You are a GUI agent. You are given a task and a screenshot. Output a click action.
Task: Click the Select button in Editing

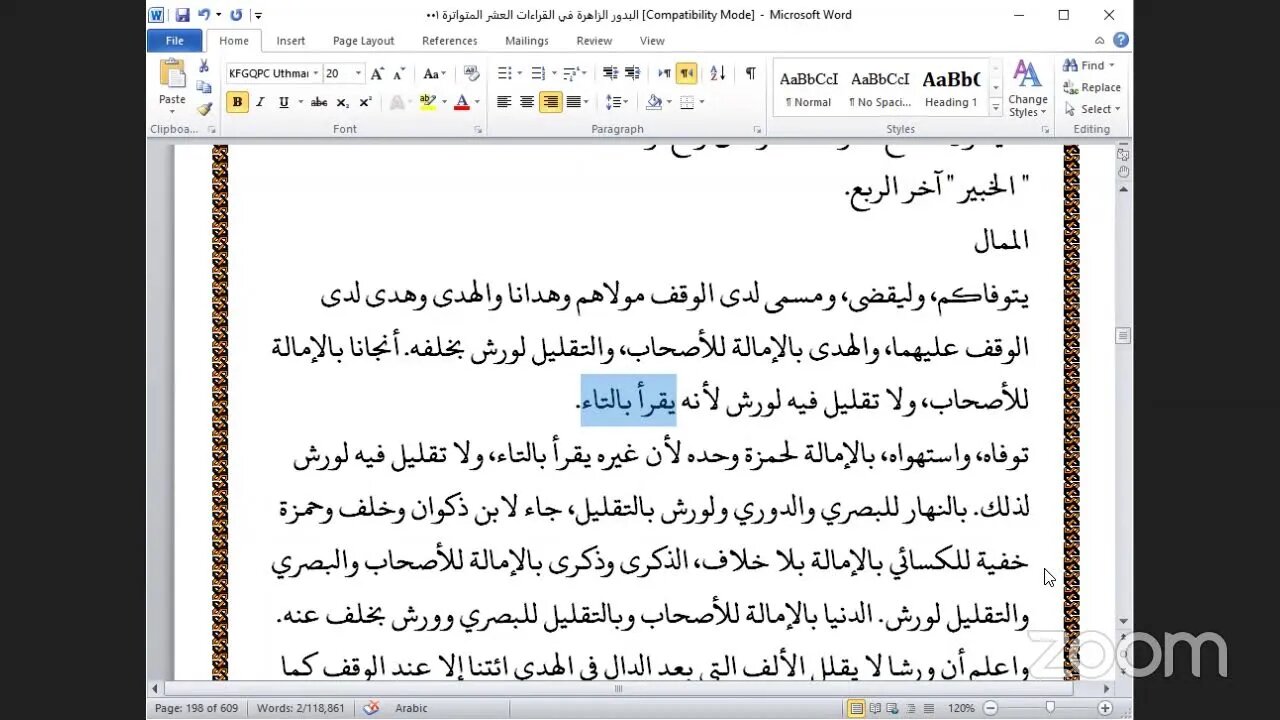click(x=1092, y=110)
